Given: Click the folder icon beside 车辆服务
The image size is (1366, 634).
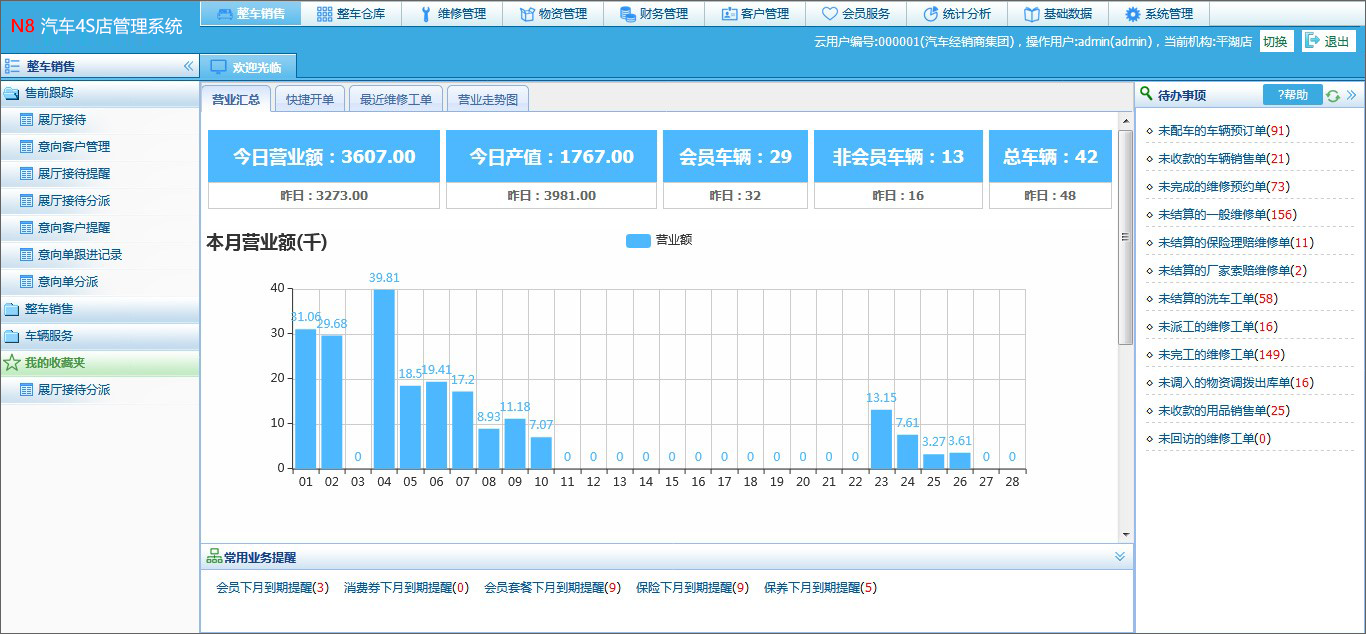Looking at the screenshot, I should click(x=12, y=336).
